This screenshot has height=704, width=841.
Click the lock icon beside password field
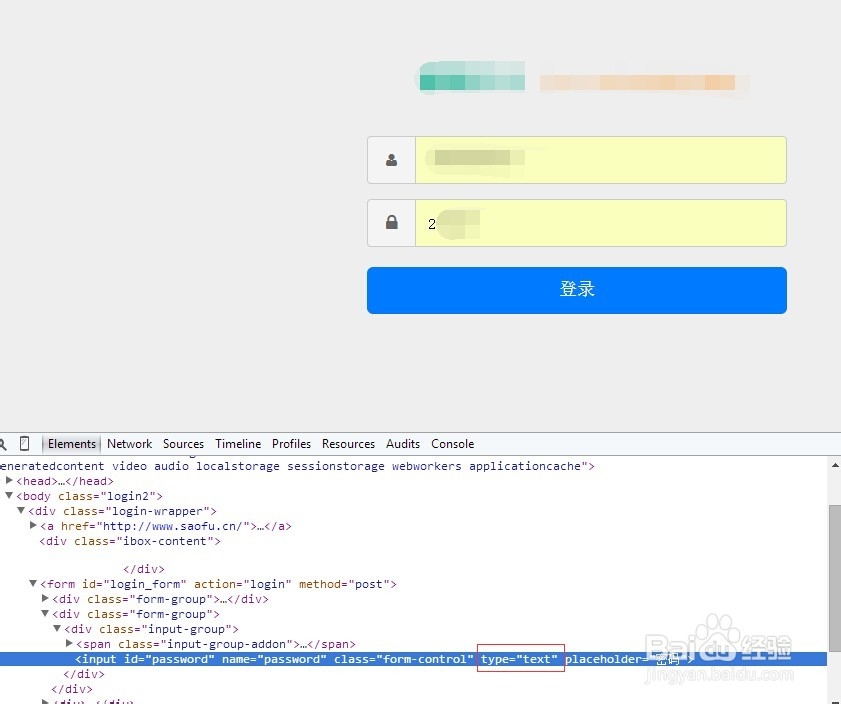click(x=392, y=222)
